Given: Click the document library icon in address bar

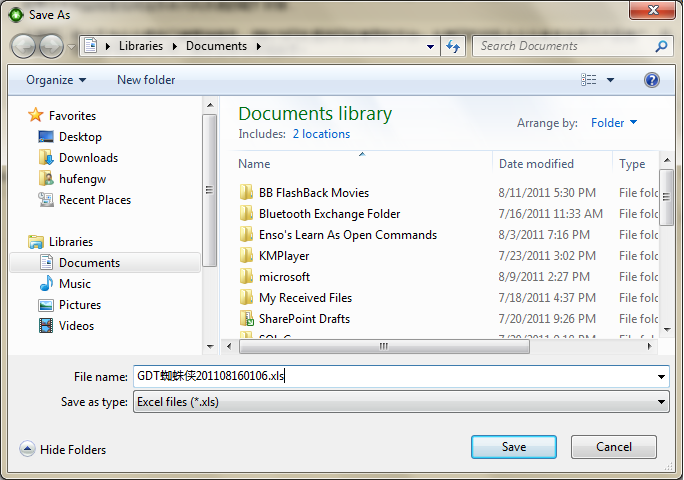Looking at the screenshot, I should 91,45.
